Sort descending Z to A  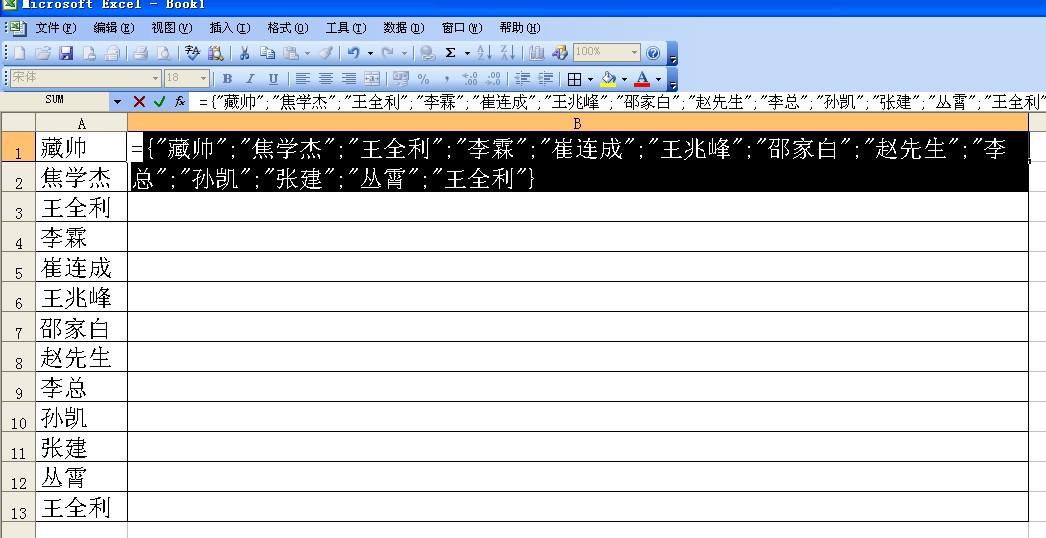click(x=508, y=53)
